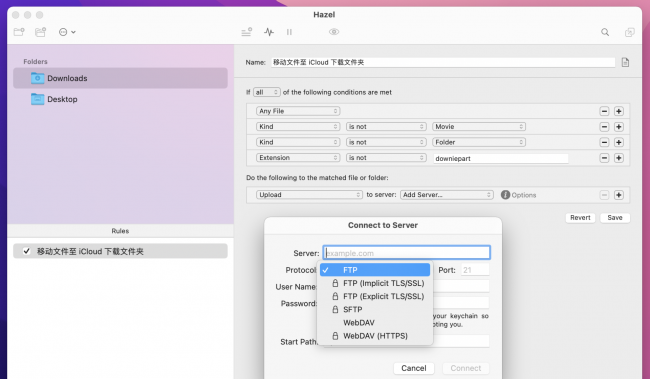Add condition after Kind is not Folder
Image resolution: width=650 pixels, height=379 pixels.
tap(618, 142)
